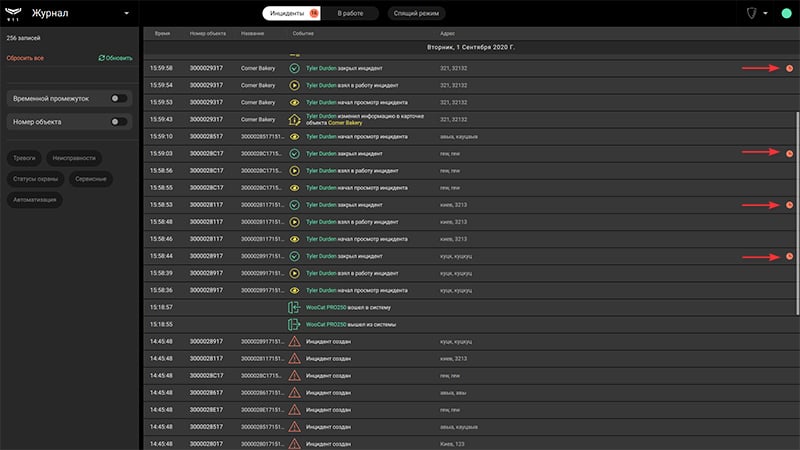Click the 14 incidents counter badge

[x=314, y=13]
